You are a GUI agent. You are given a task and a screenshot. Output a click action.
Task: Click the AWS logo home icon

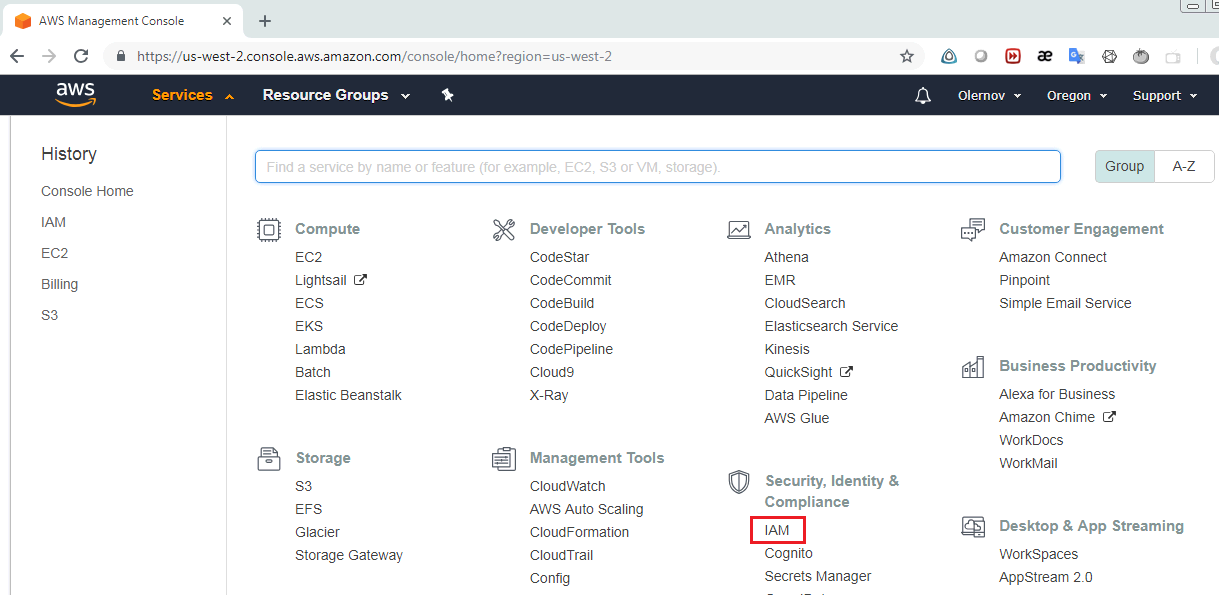pos(76,95)
